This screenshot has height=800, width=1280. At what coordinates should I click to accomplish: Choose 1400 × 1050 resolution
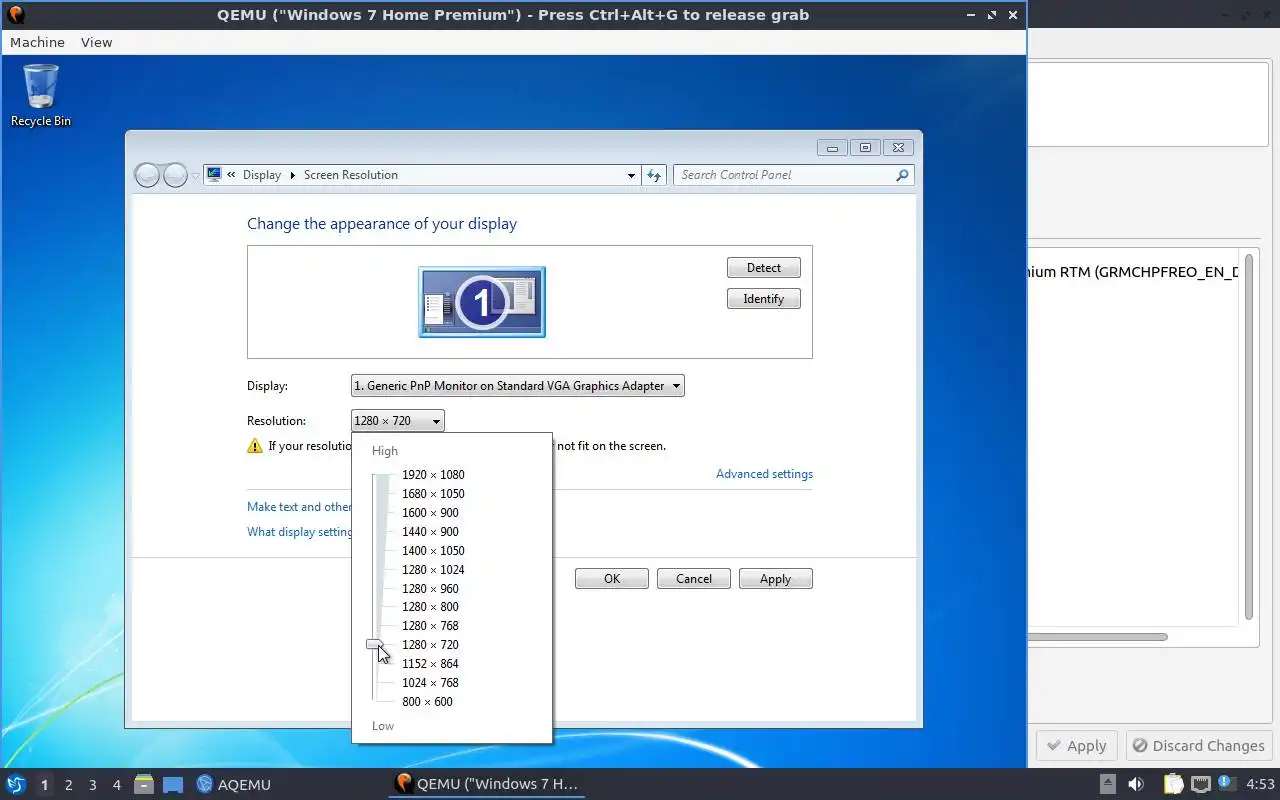point(433,551)
